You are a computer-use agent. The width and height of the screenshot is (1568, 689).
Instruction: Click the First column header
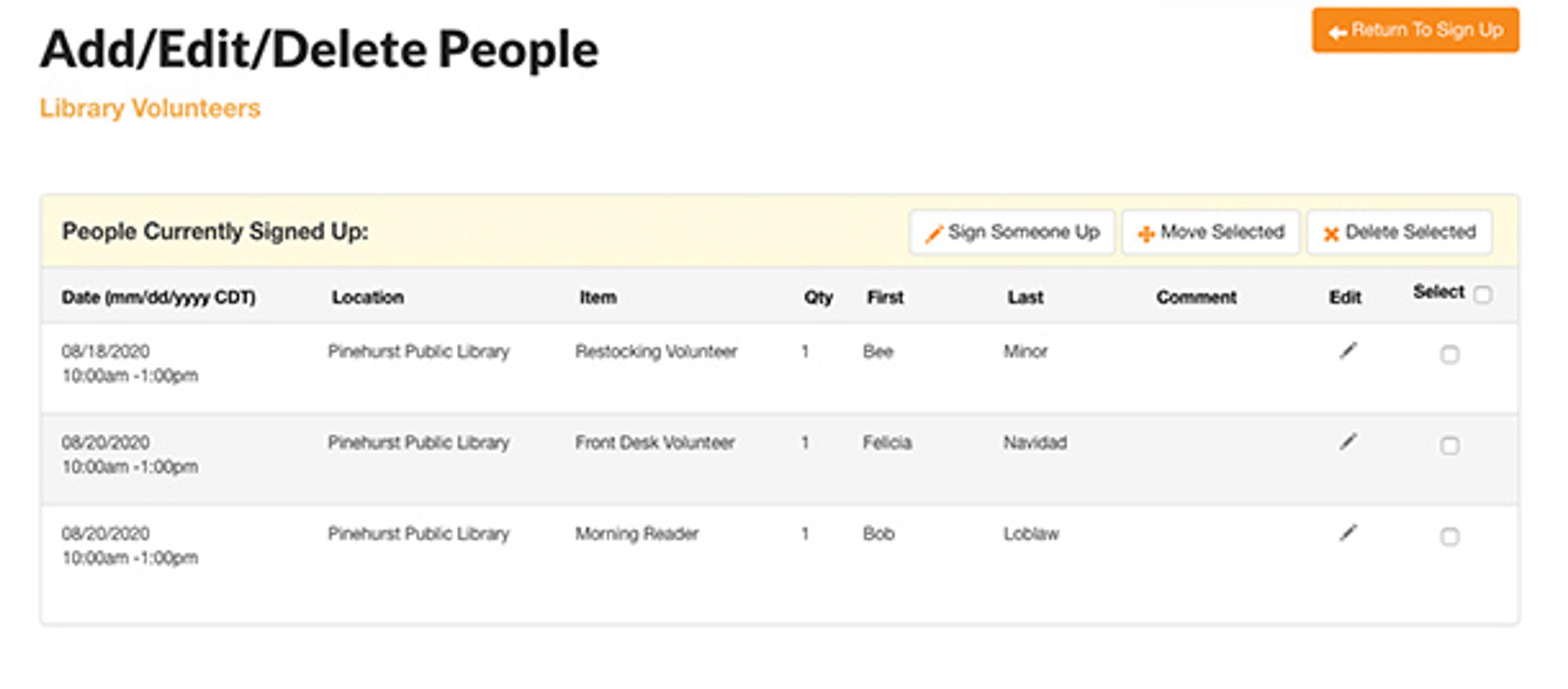(885, 298)
